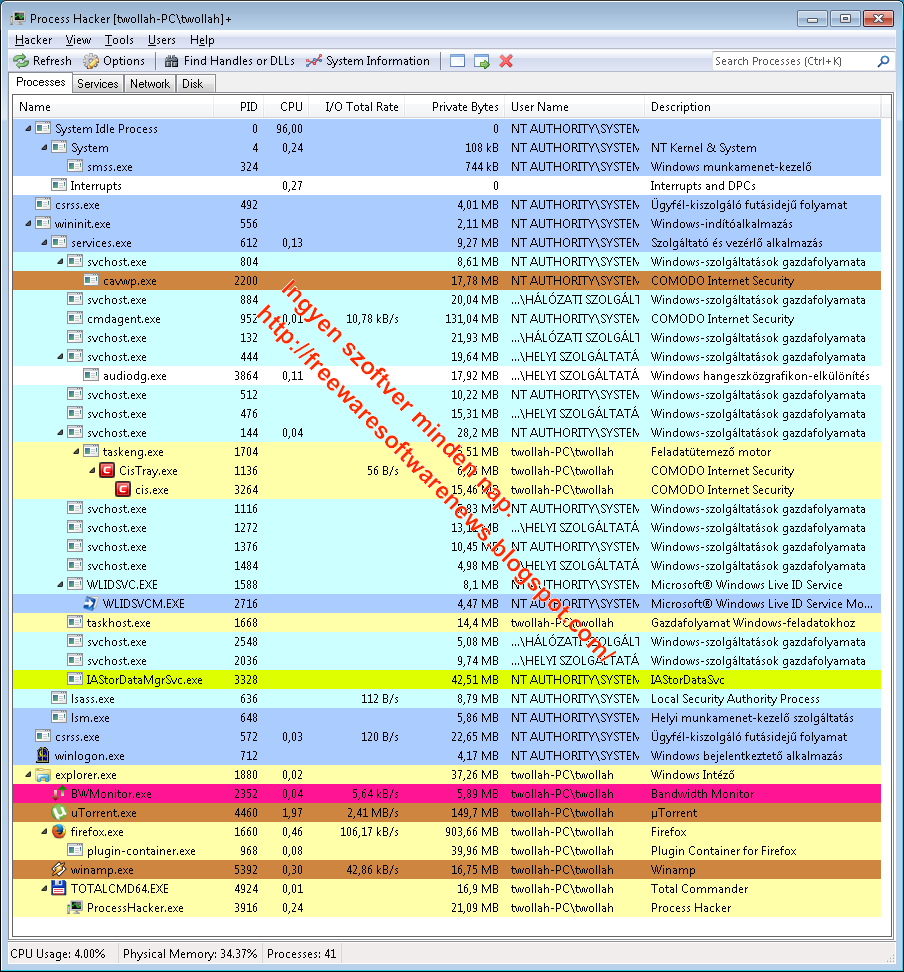Click the red X terminate icon

click(506, 61)
